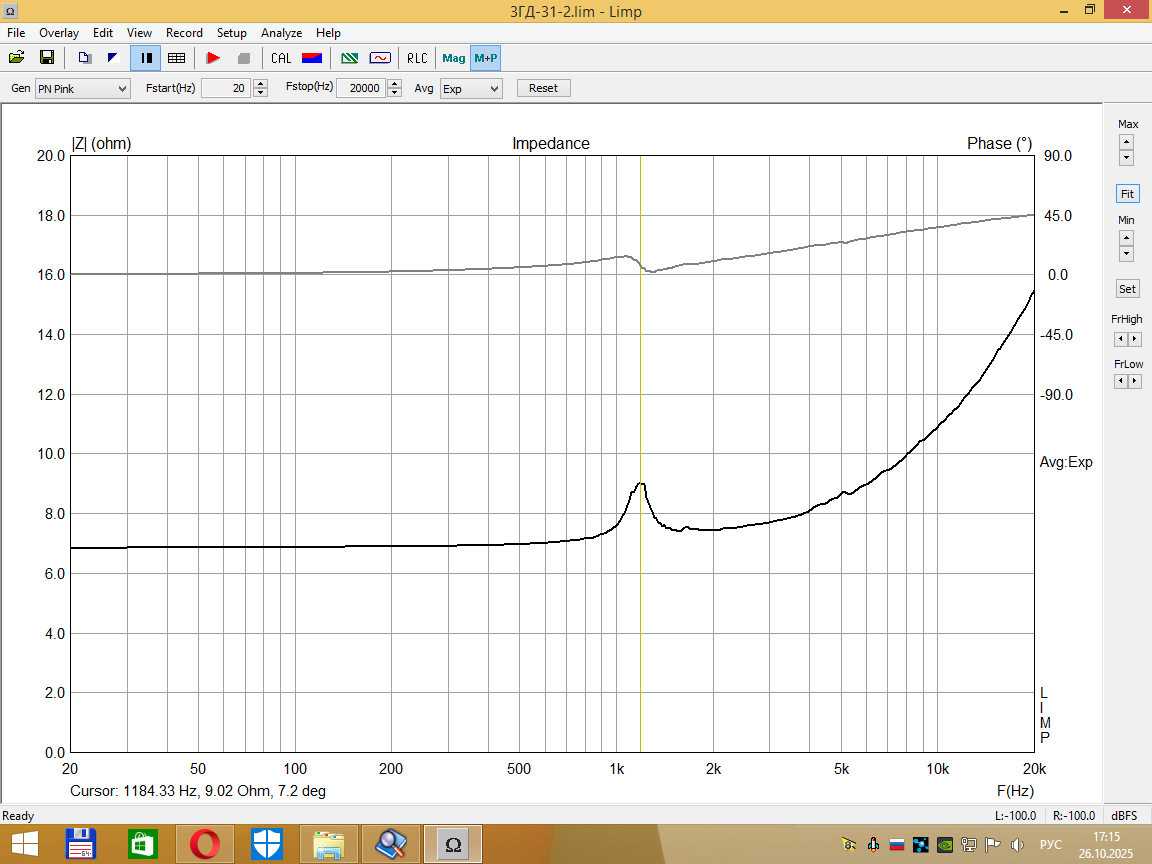Click the speaker volume tray icon
Viewport: 1152px width, 864px height.
[x=1018, y=845]
